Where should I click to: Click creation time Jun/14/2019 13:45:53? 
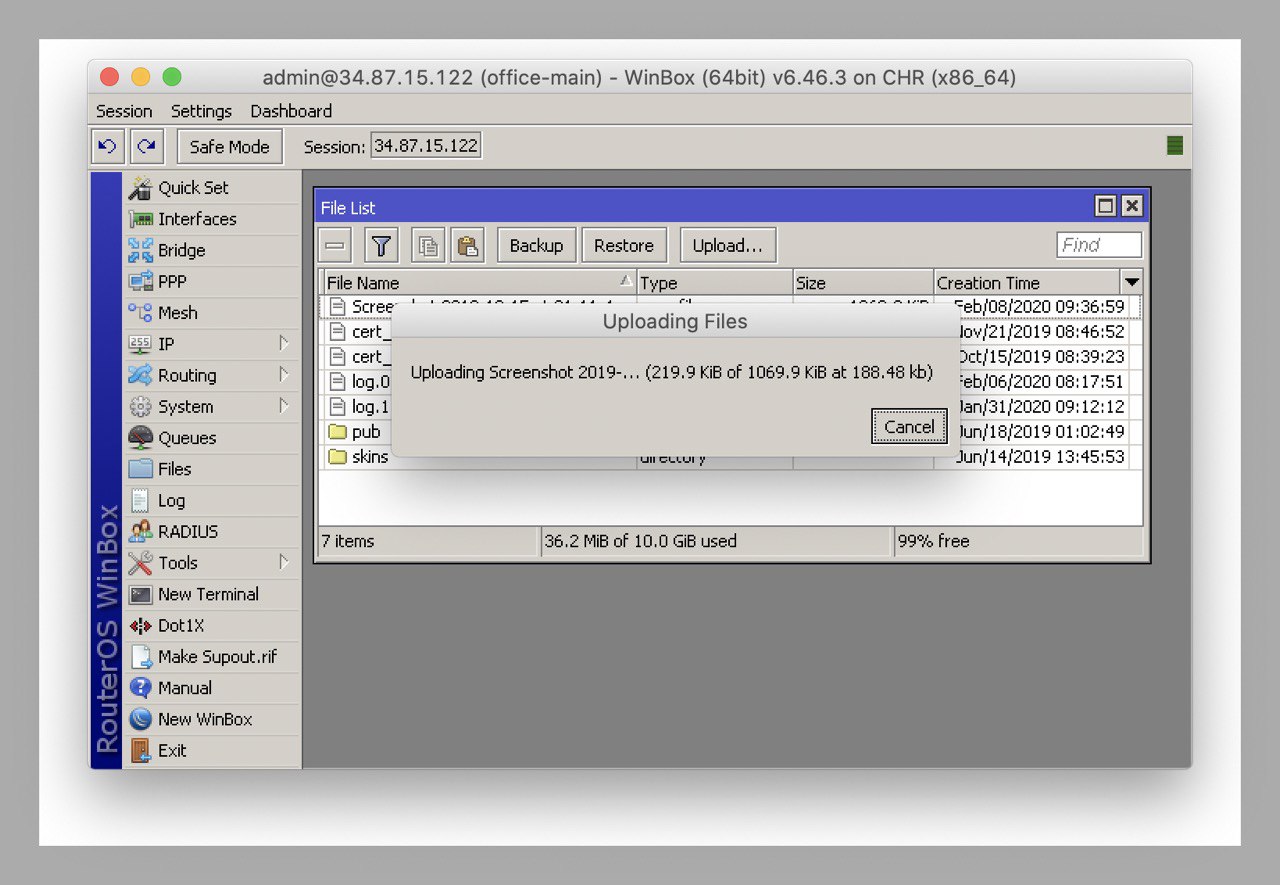[1040, 457]
